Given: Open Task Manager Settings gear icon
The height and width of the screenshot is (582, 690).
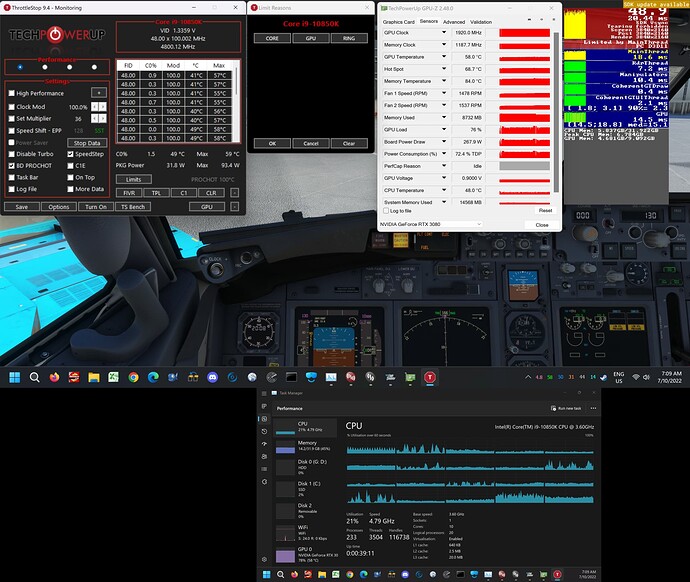Looking at the screenshot, I should click(264, 560).
